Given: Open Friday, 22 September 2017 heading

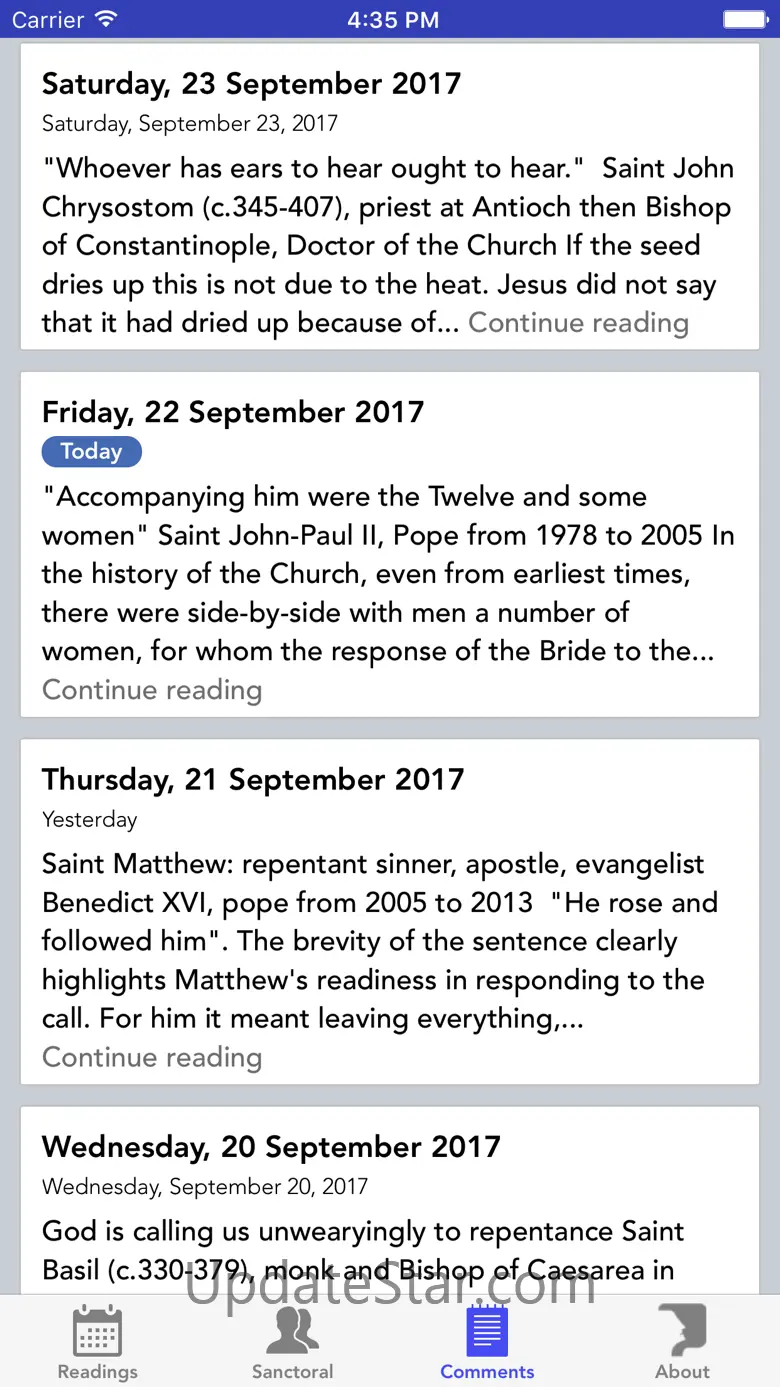Looking at the screenshot, I should click(233, 412).
